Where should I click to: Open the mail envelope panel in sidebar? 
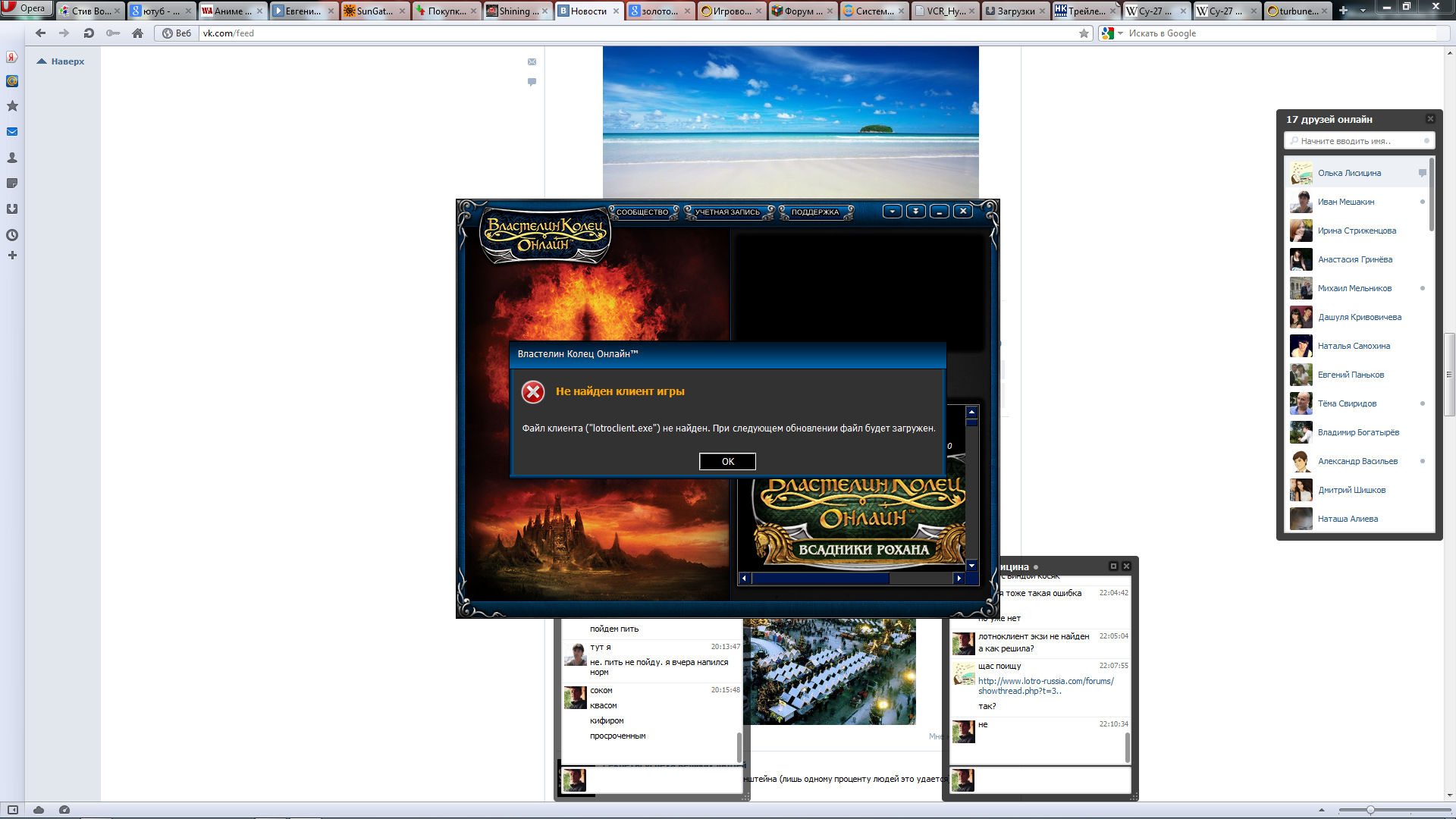point(12,132)
